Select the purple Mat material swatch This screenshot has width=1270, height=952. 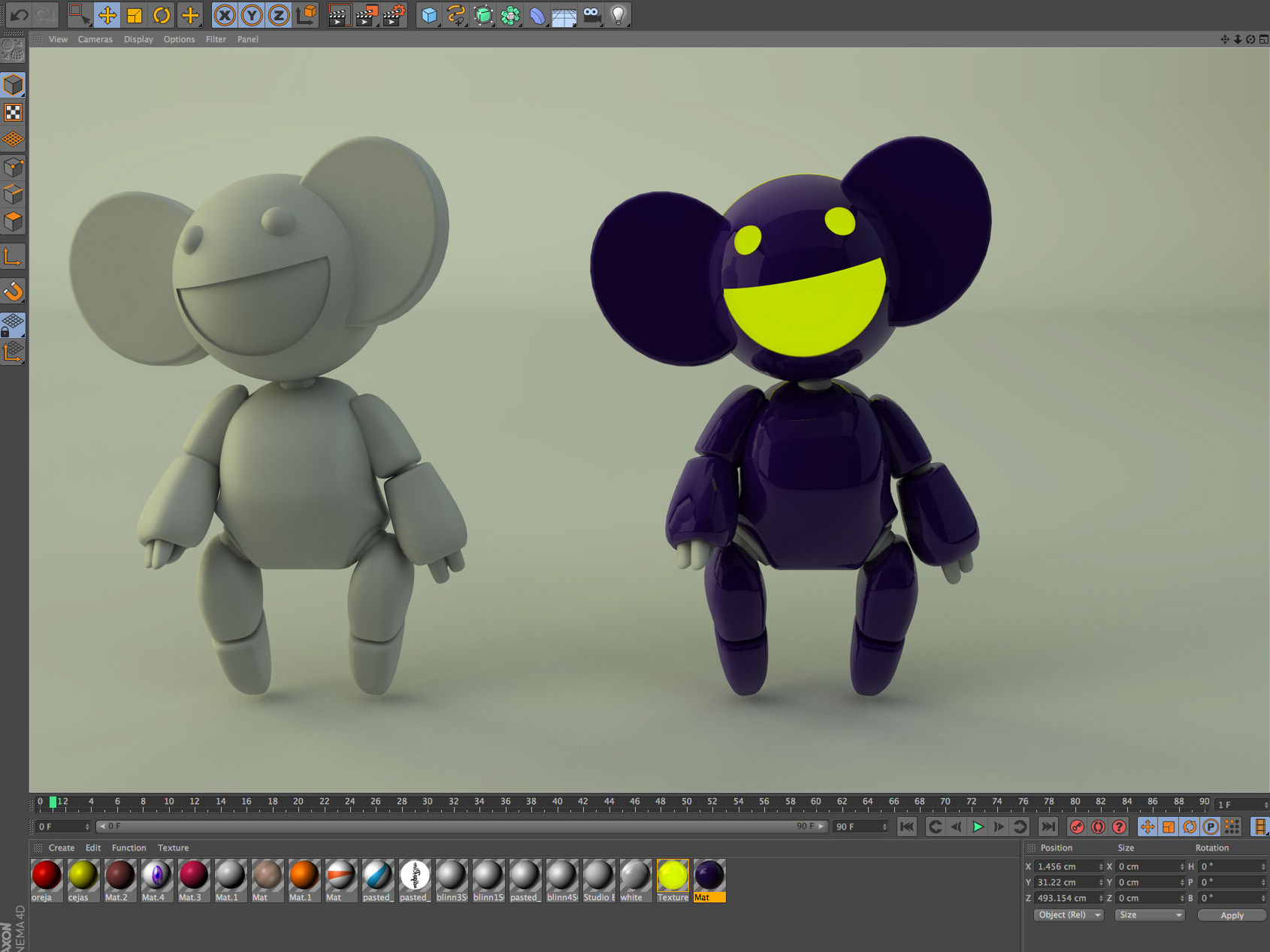tap(709, 876)
